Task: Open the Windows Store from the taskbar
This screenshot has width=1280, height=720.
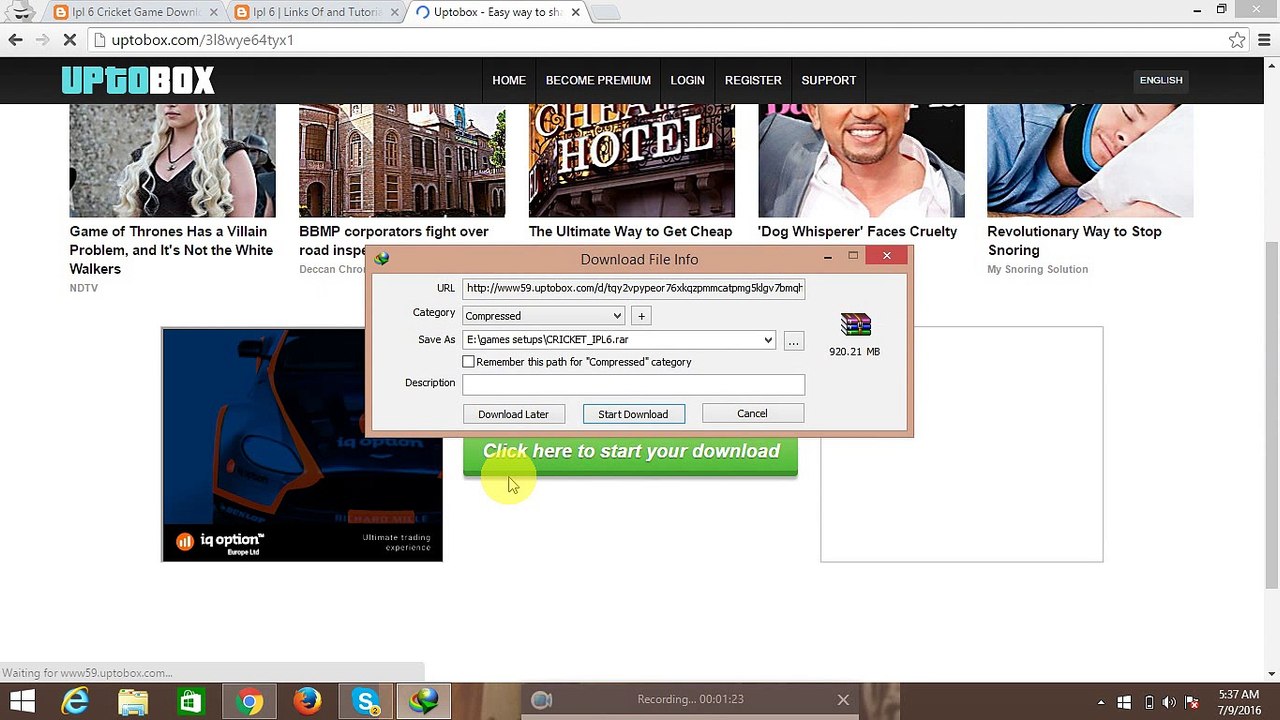Action: (x=190, y=701)
